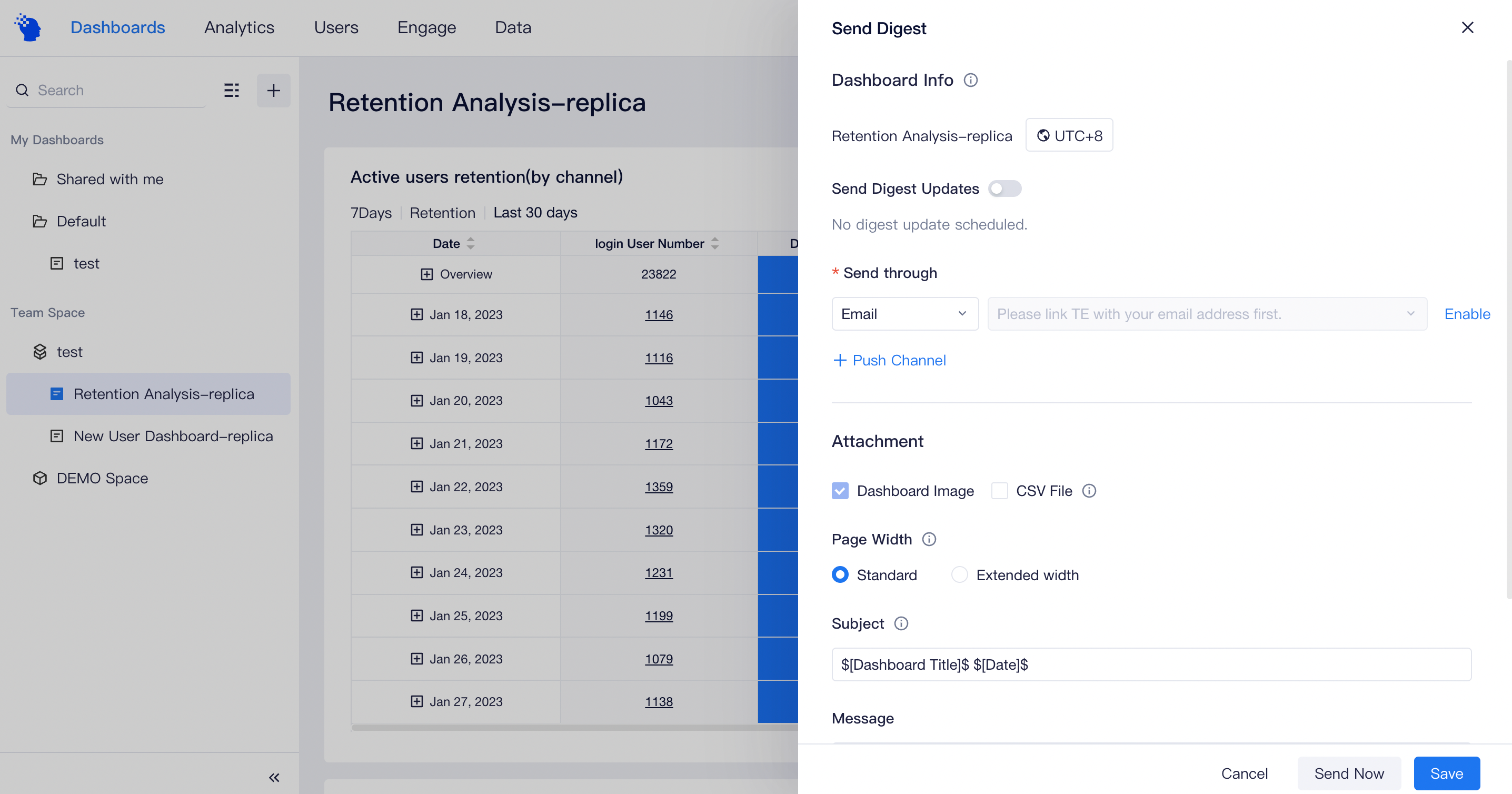Open the Shared with me folder

pos(110,179)
